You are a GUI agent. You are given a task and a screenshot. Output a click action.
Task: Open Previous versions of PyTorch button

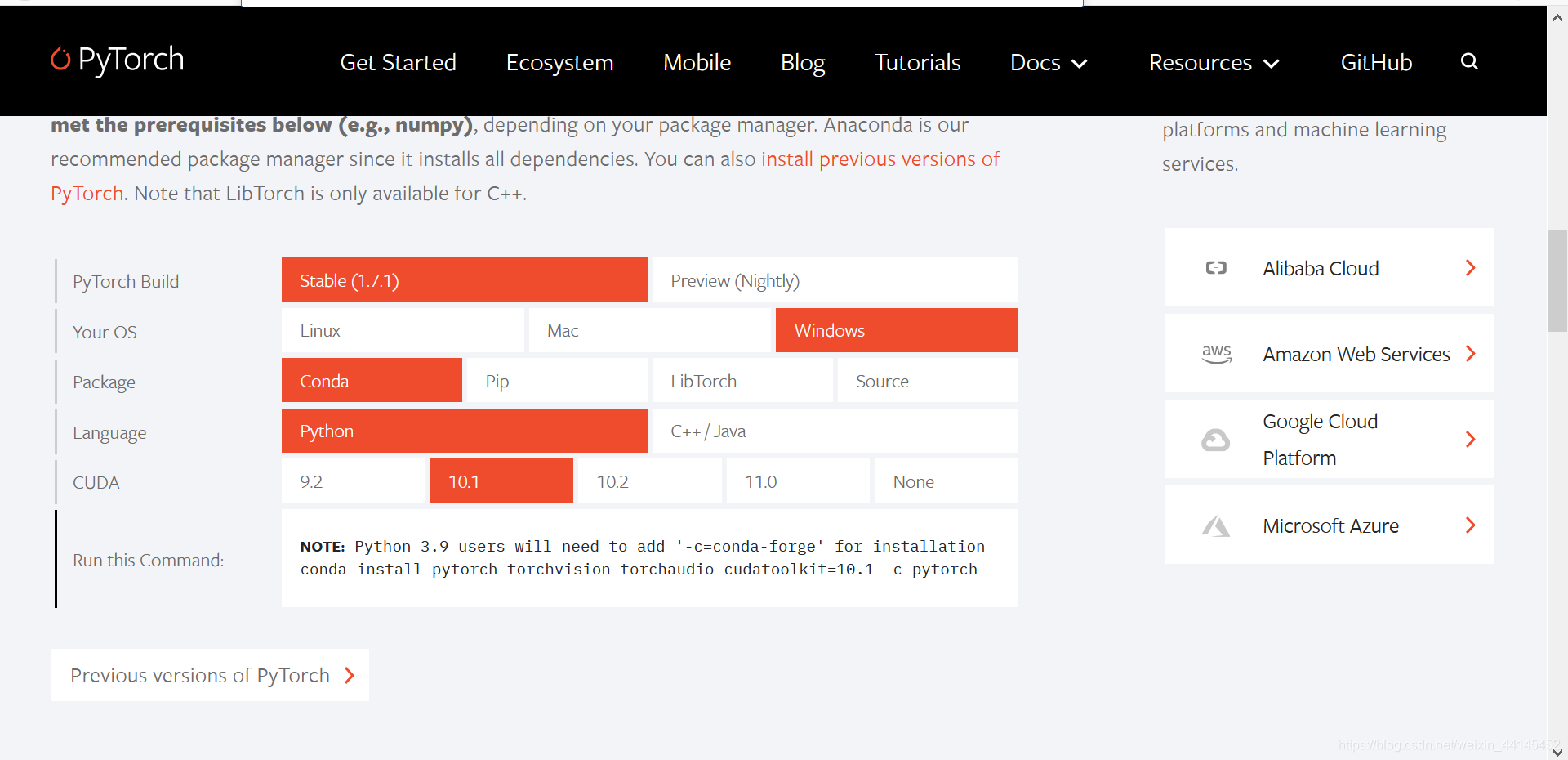[x=210, y=675]
